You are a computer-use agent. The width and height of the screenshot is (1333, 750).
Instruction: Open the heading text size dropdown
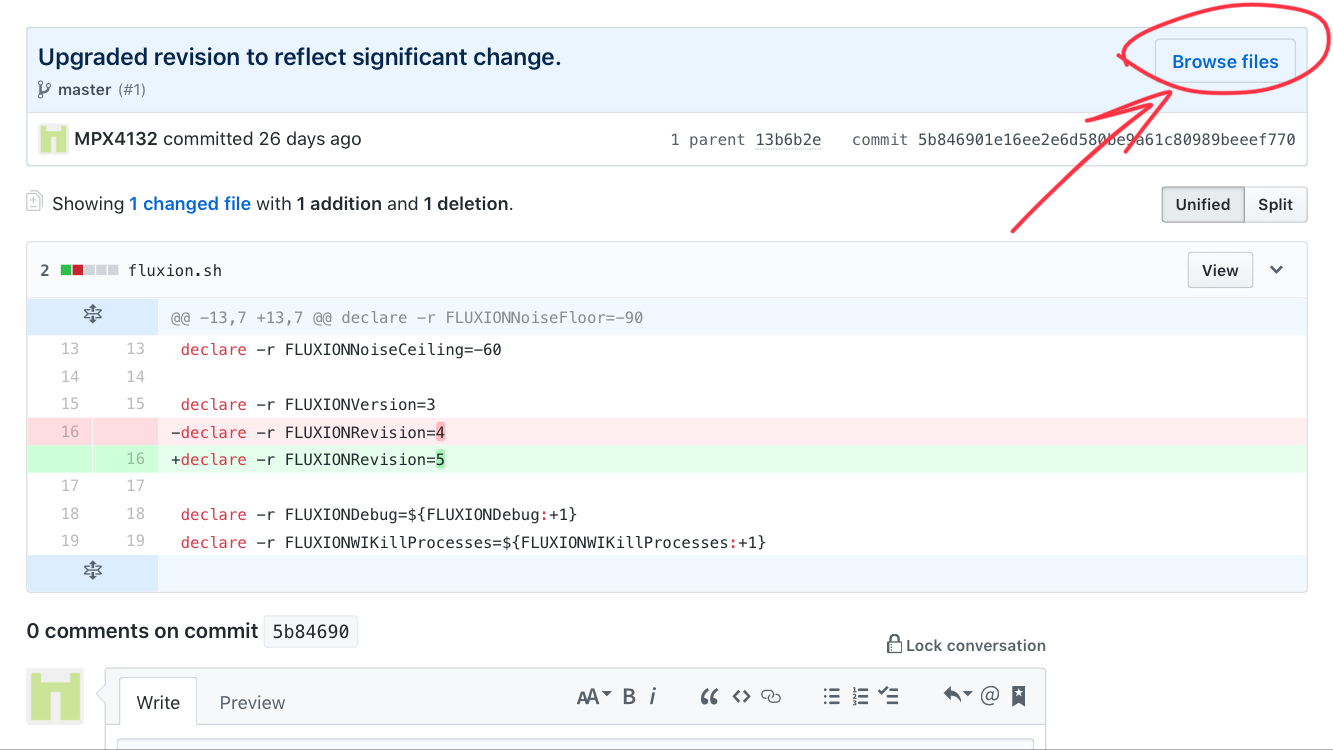pos(594,697)
